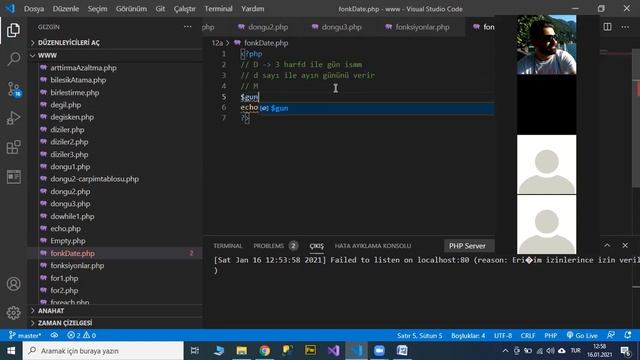Open the Görünüm menu

[x=131, y=9]
